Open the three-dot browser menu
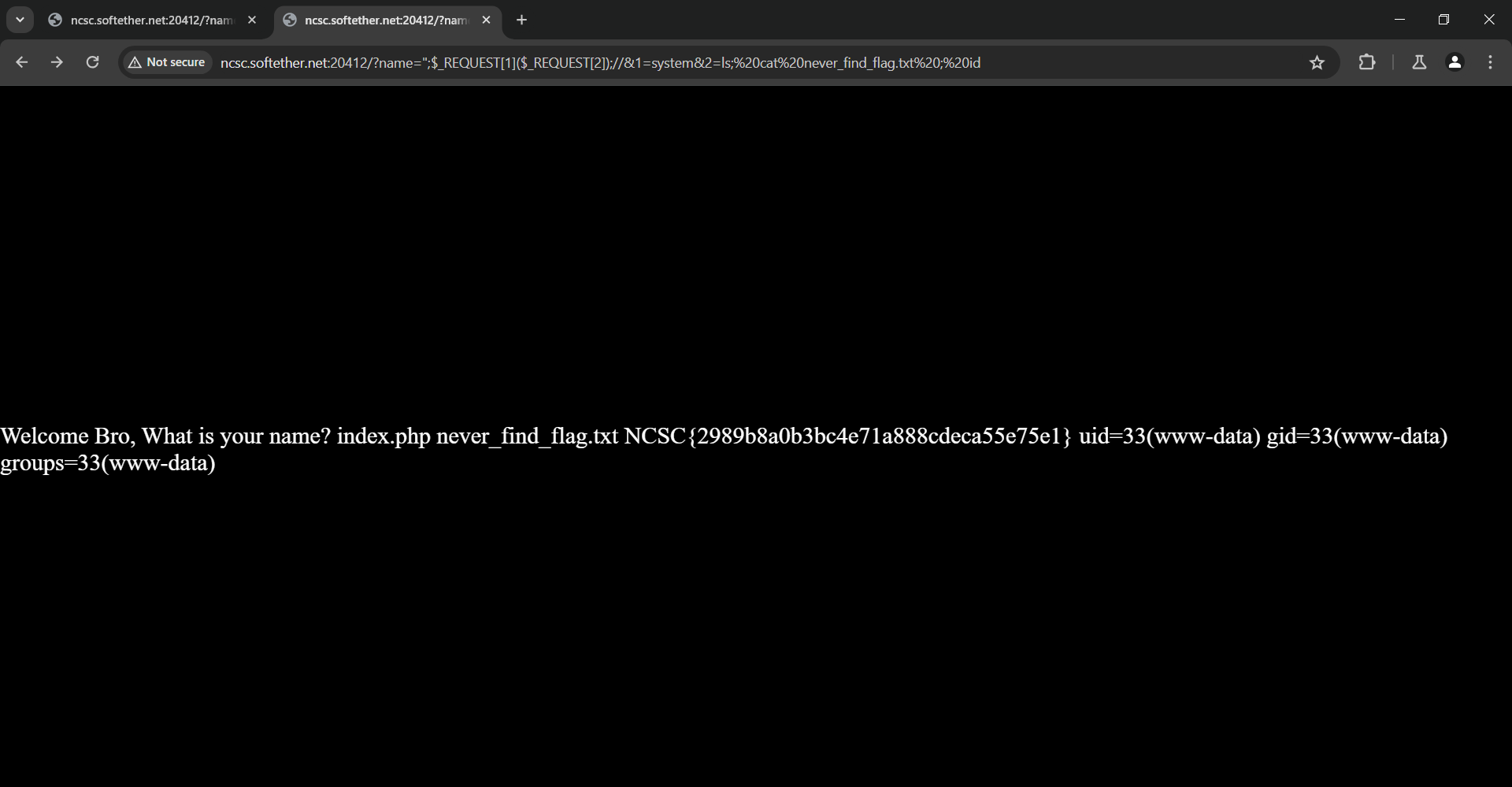This screenshot has height=787, width=1512. click(1490, 62)
